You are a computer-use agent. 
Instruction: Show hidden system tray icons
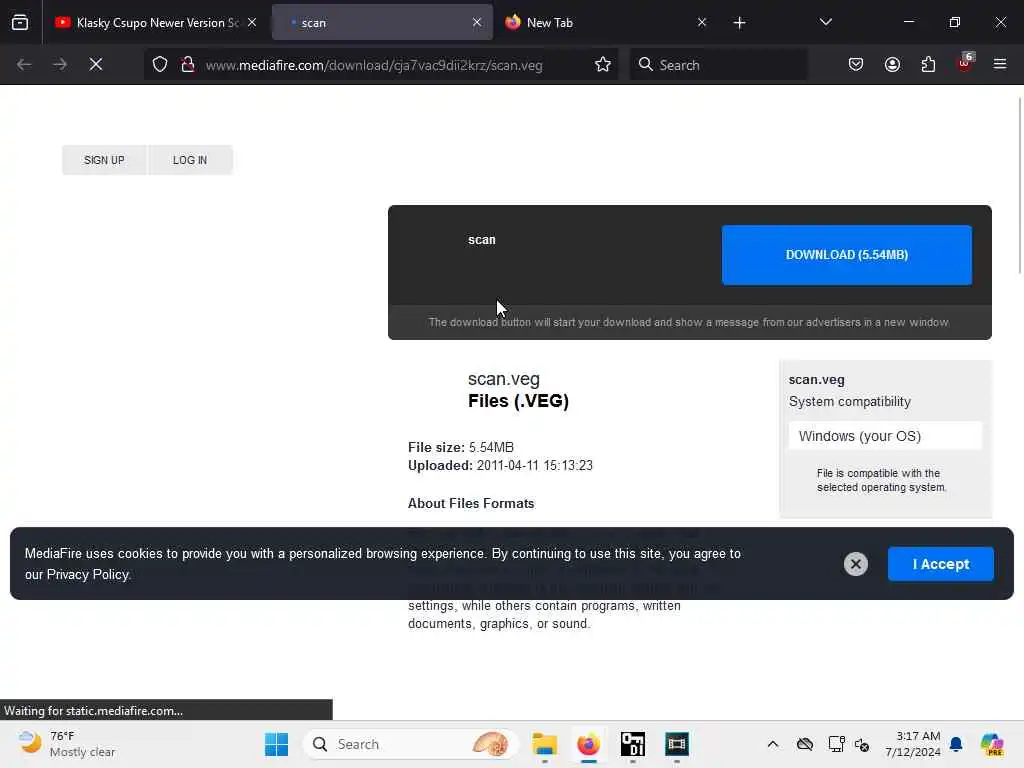[x=773, y=744]
